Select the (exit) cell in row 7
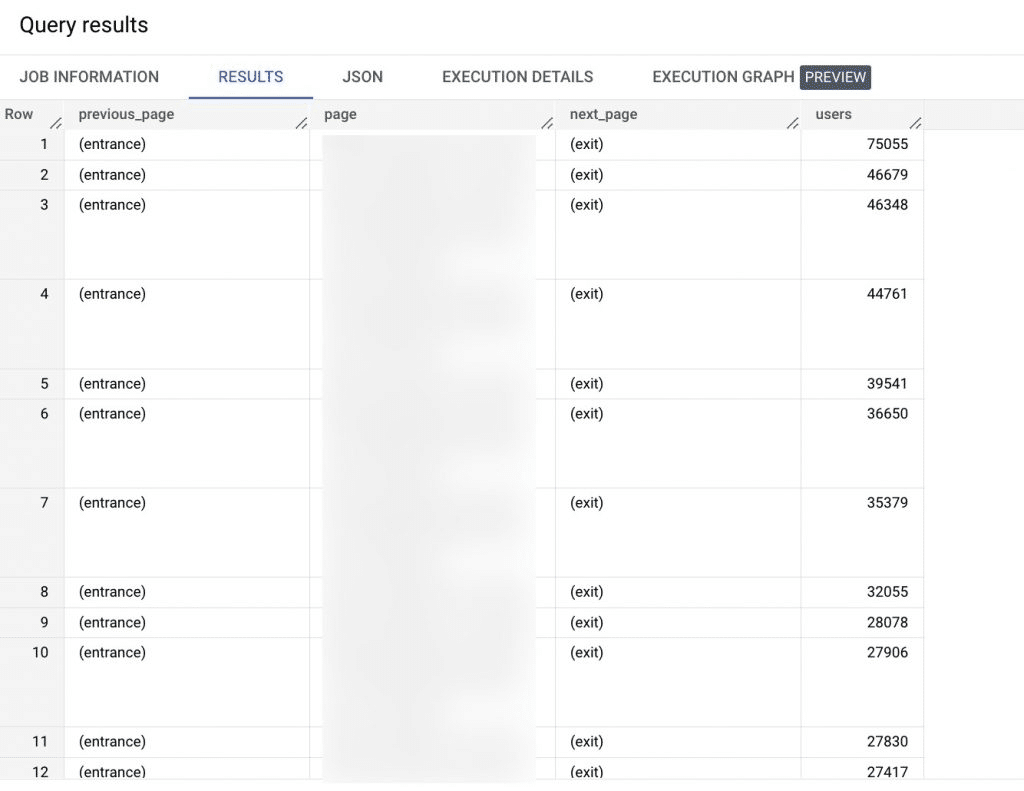Viewport: 1024px width, 791px height. [678, 532]
